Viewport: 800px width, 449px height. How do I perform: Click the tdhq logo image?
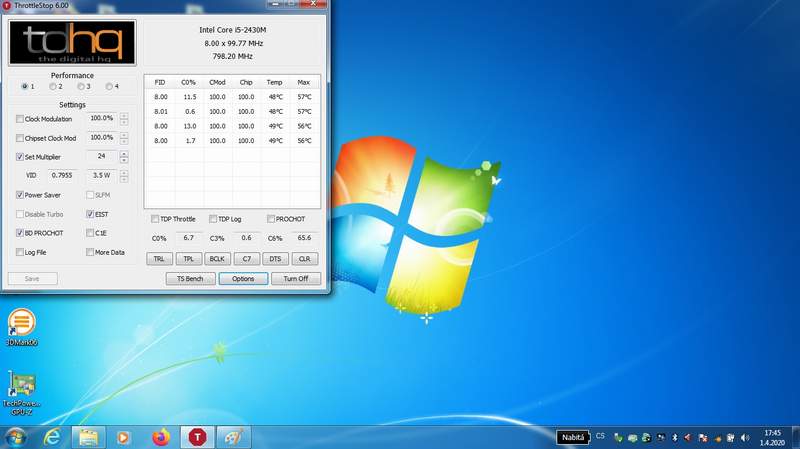[x=72, y=42]
